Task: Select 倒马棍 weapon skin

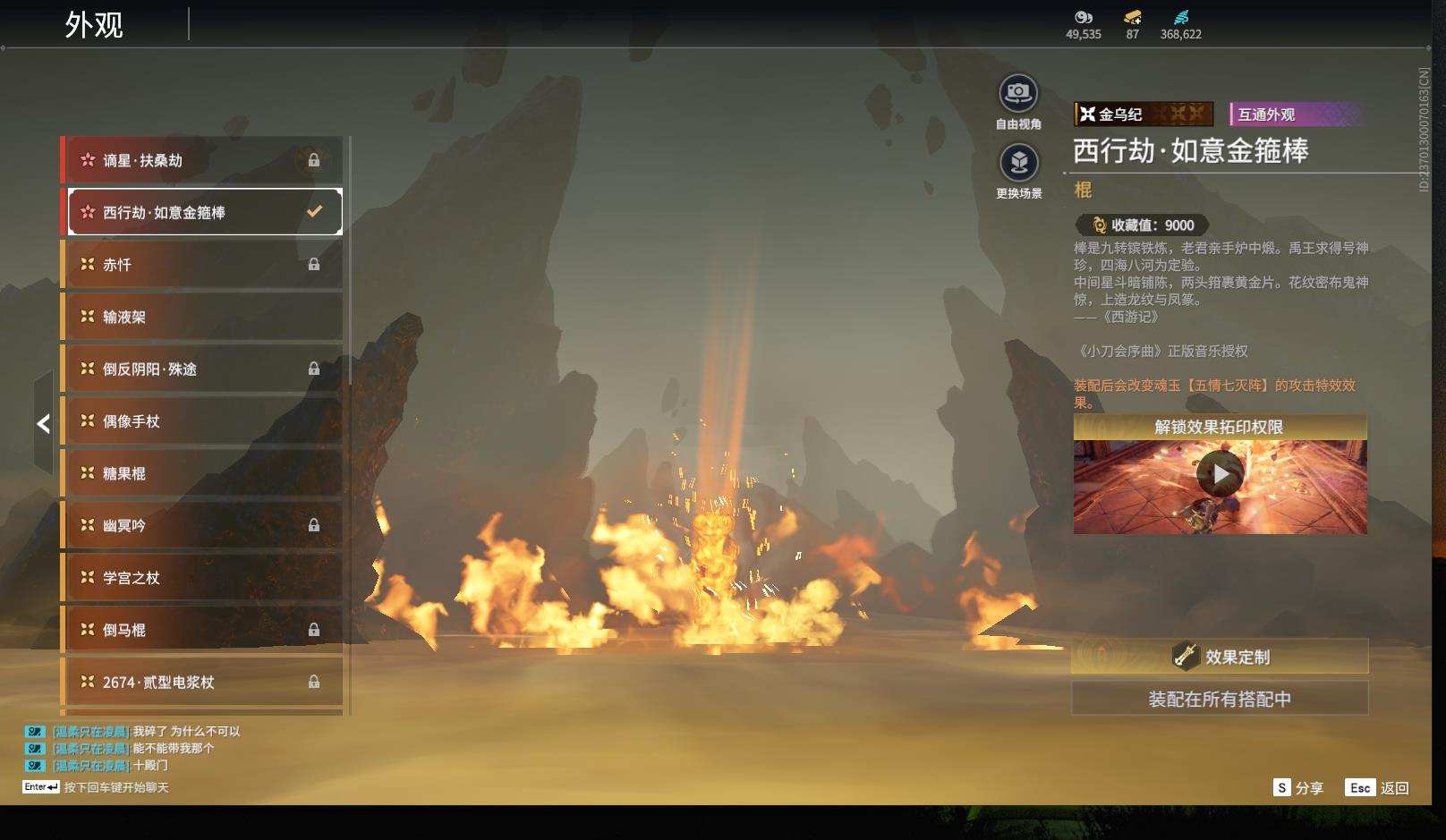Action: 202,630
